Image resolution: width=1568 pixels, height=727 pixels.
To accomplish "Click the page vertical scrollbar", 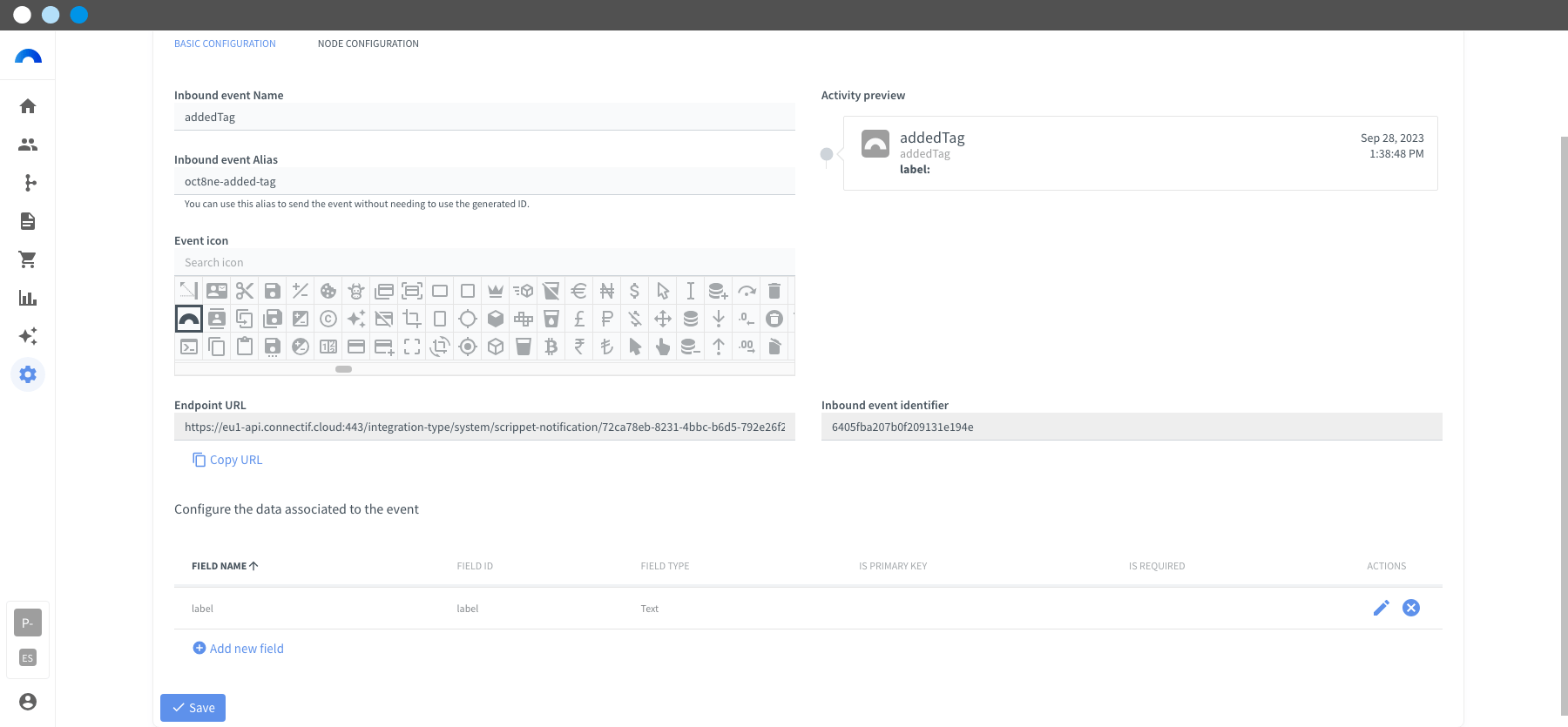I will coord(1564,427).
